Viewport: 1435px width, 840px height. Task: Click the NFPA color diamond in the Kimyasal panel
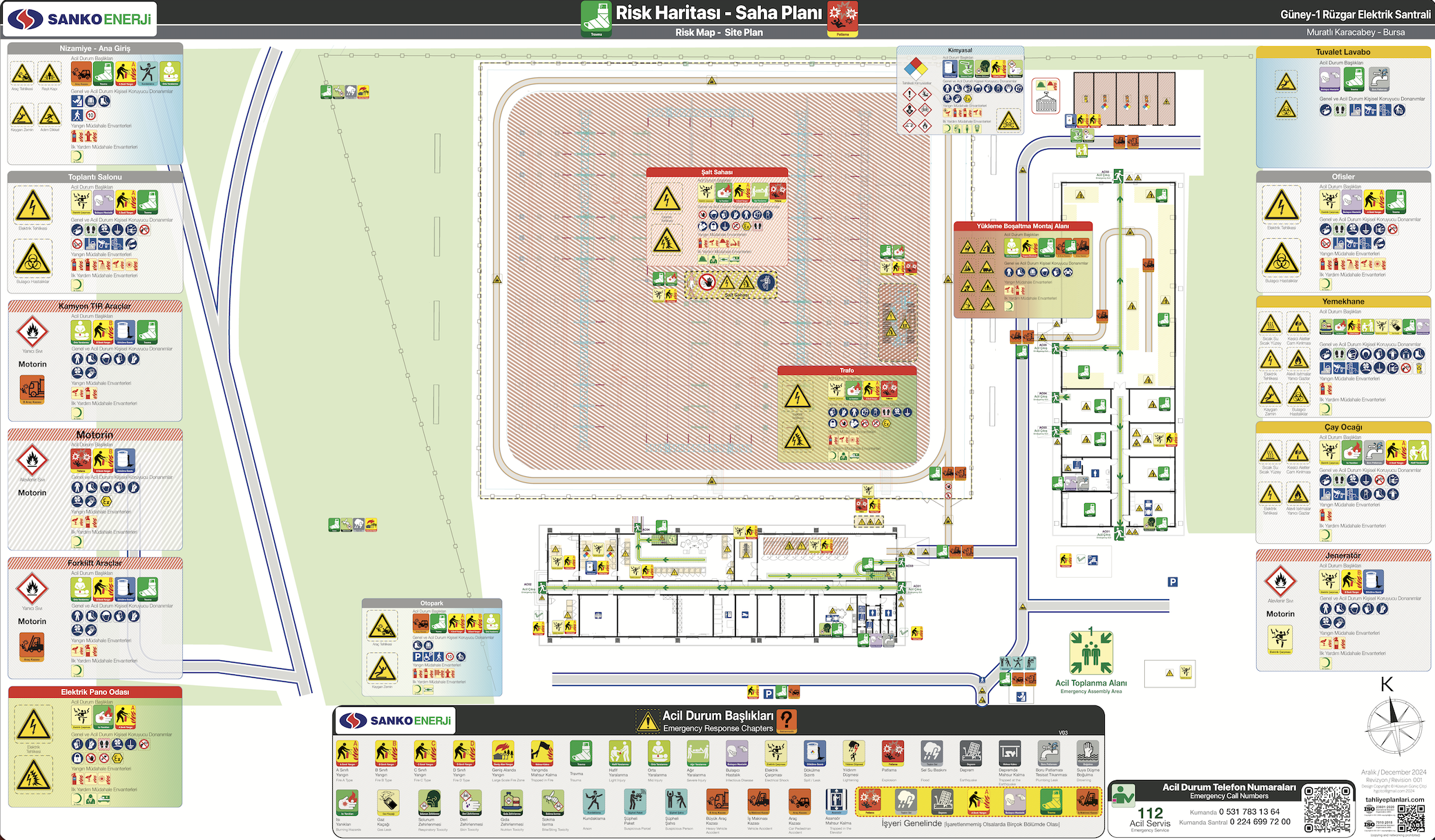[x=916, y=69]
